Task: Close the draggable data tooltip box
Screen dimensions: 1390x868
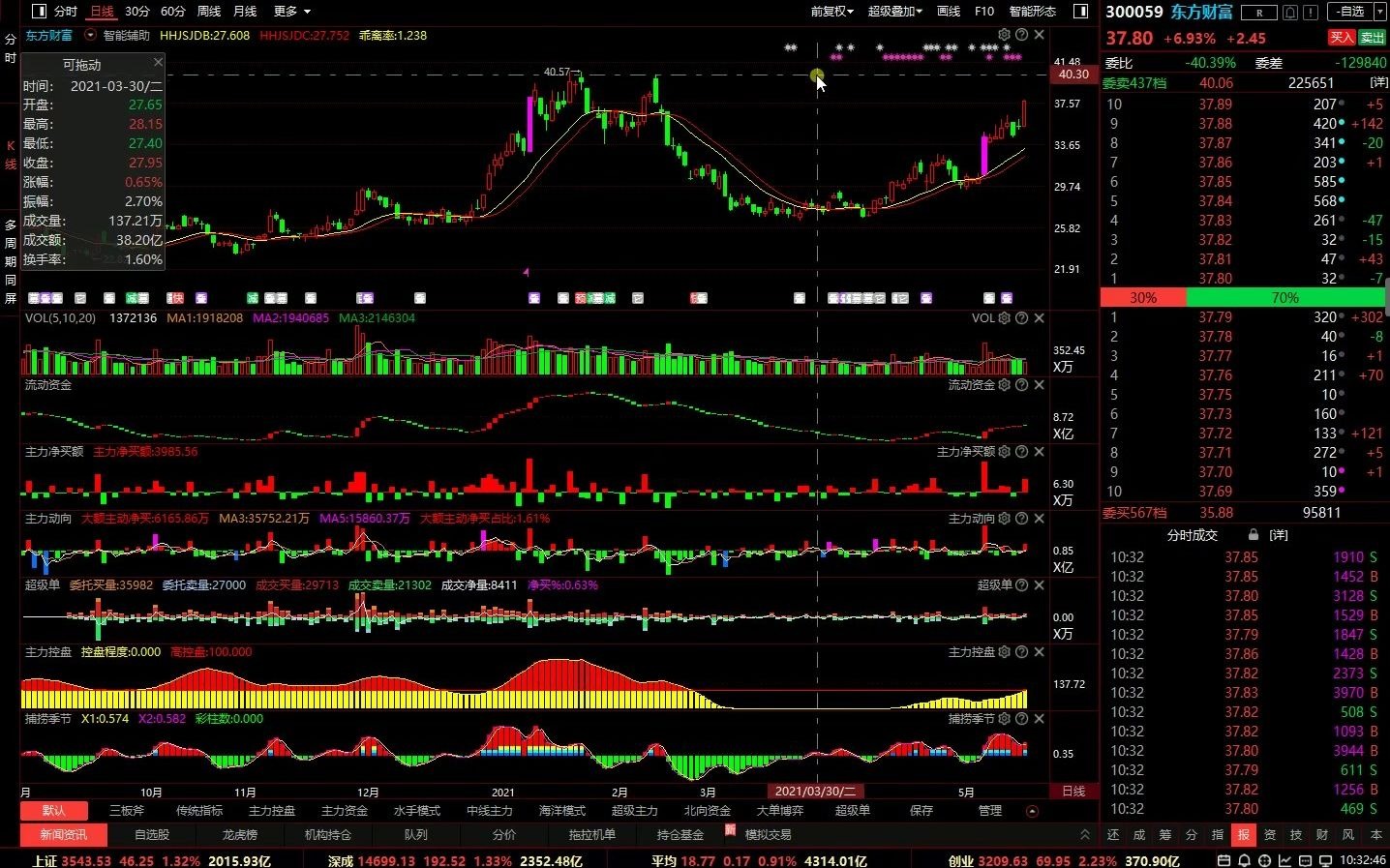Action: click(158, 62)
